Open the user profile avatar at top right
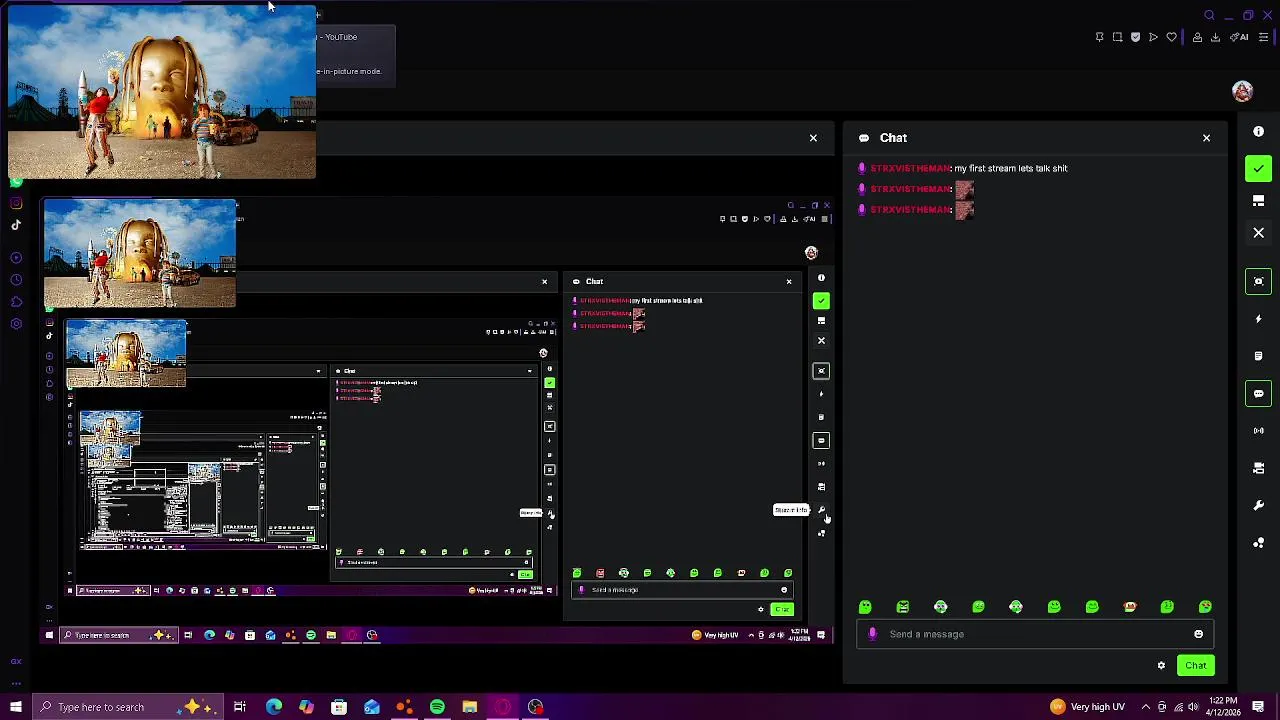The width and height of the screenshot is (1280, 720). click(x=1242, y=91)
